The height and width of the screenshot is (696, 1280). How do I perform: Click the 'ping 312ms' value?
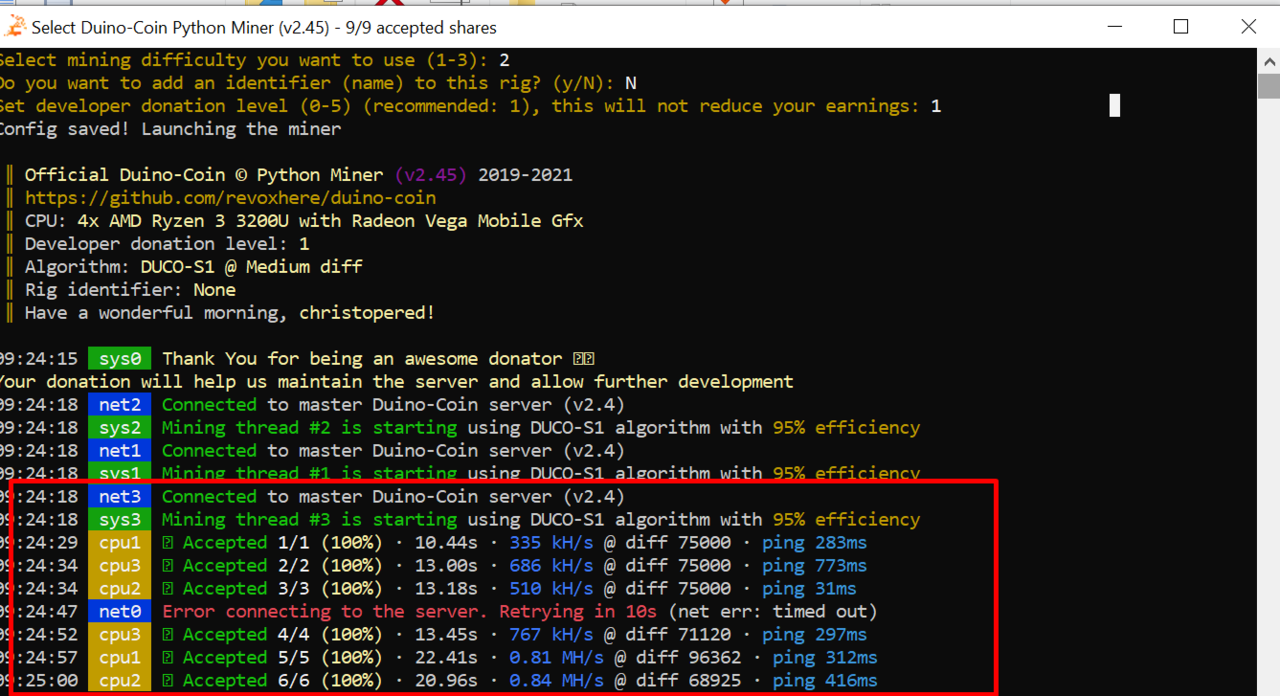pos(825,658)
